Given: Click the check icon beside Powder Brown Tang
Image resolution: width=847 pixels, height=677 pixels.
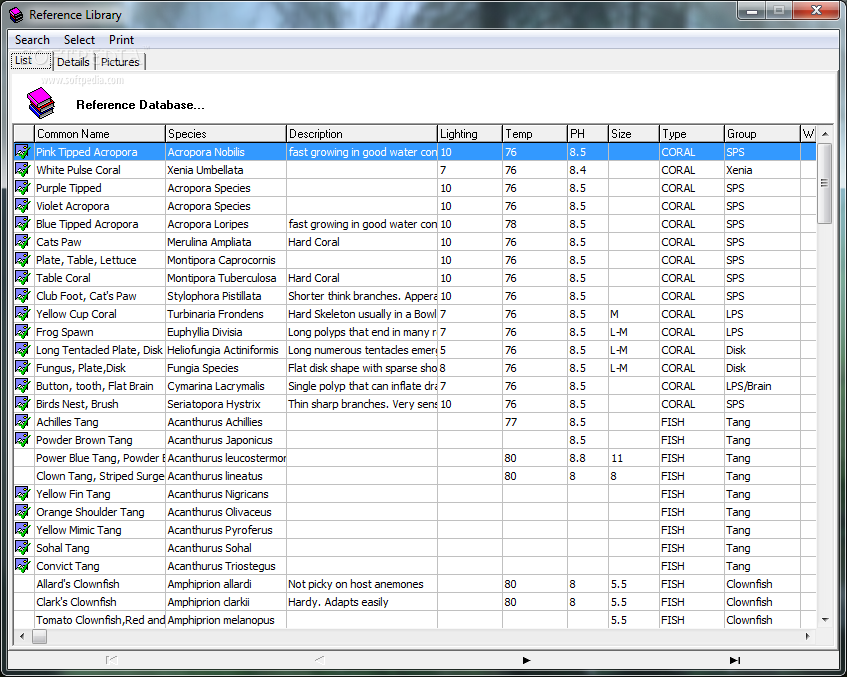Looking at the screenshot, I should 23,440.
